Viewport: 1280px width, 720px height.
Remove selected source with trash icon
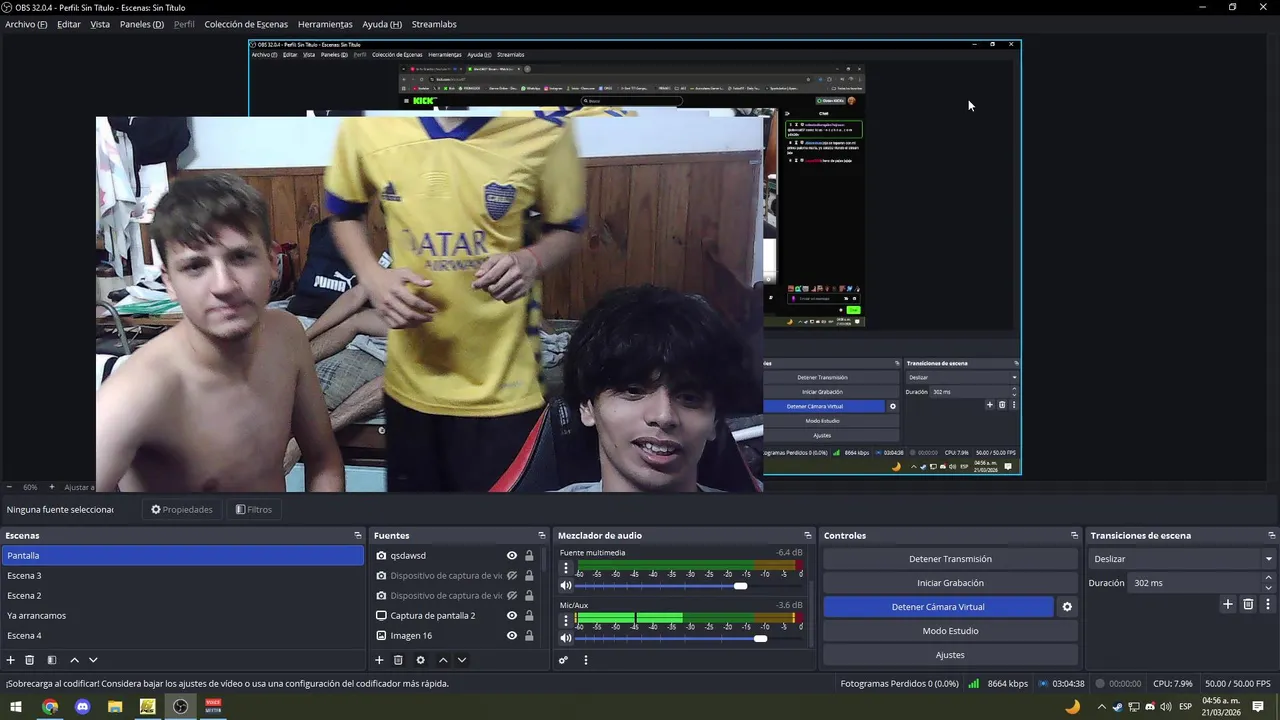398,660
